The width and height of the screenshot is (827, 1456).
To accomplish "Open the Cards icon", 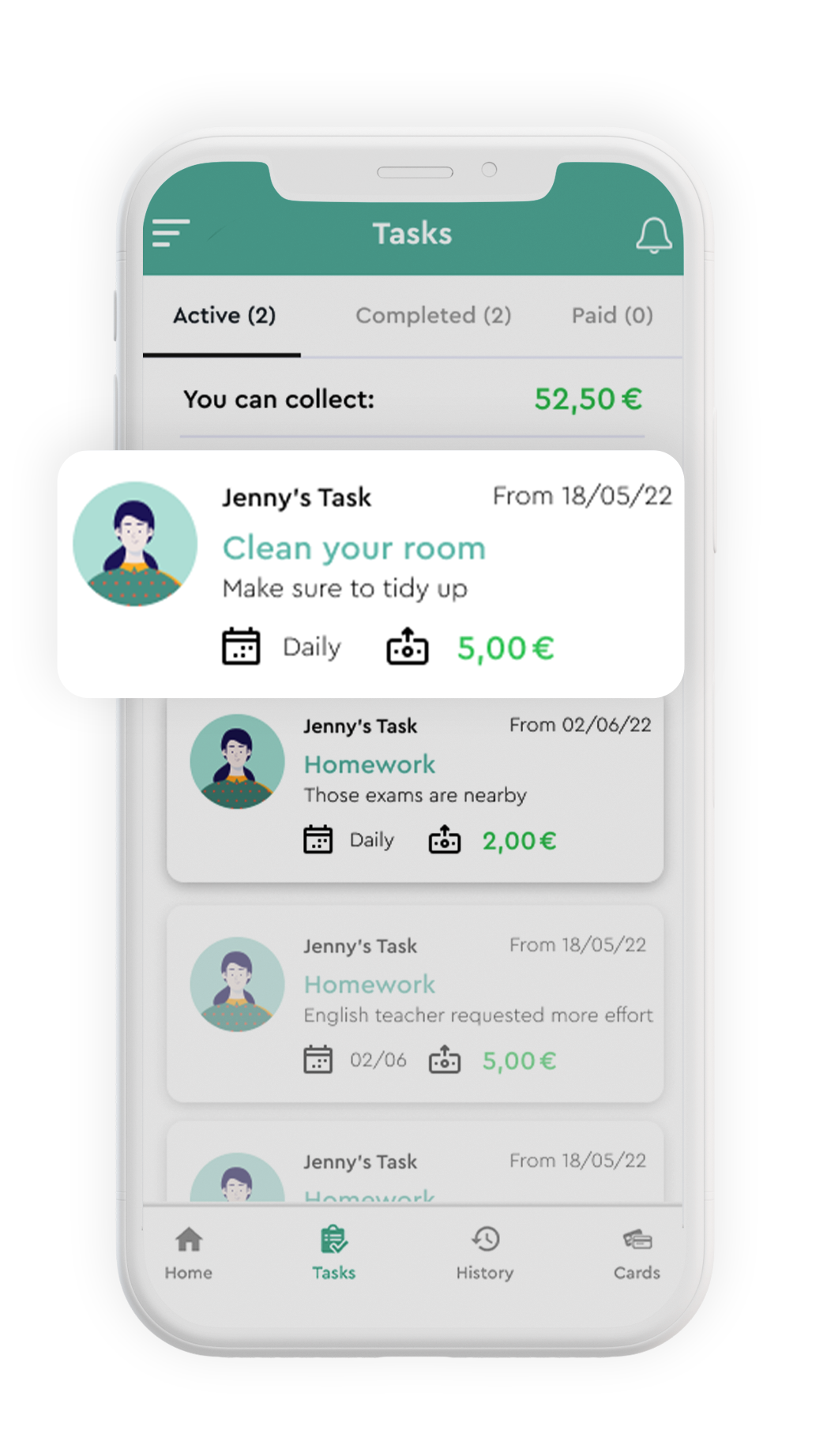I will click(637, 1240).
